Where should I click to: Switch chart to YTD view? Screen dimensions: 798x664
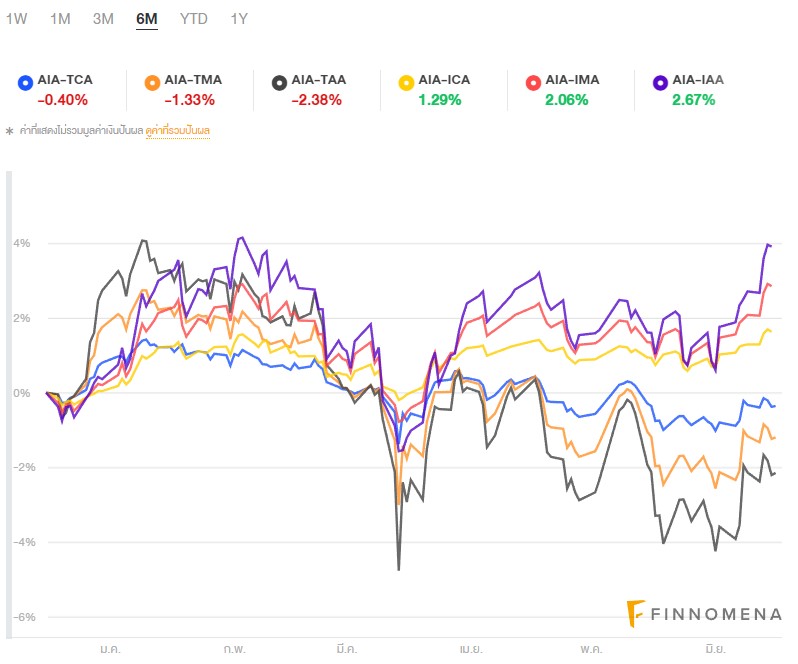click(x=193, y=18)
